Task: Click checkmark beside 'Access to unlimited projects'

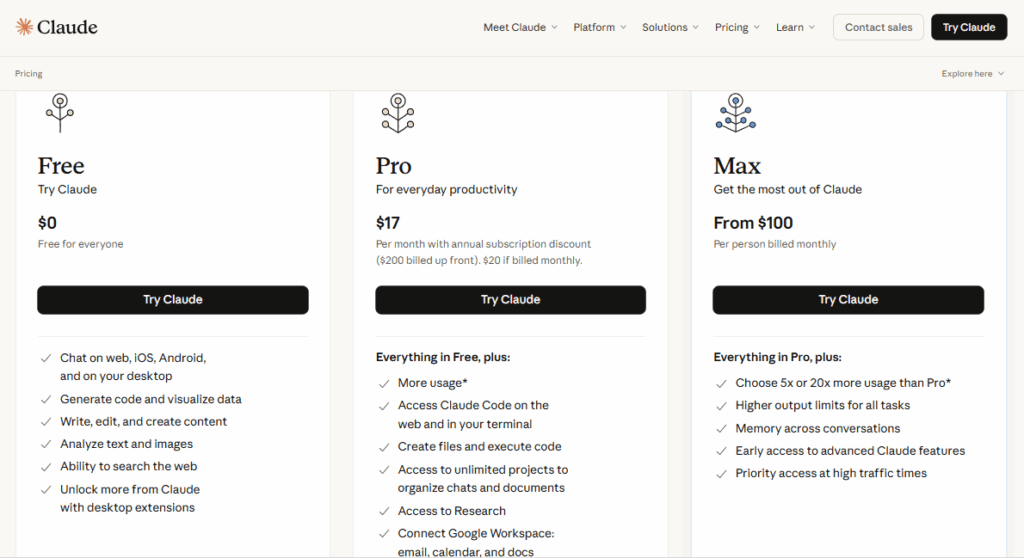Action: (384, 470)
